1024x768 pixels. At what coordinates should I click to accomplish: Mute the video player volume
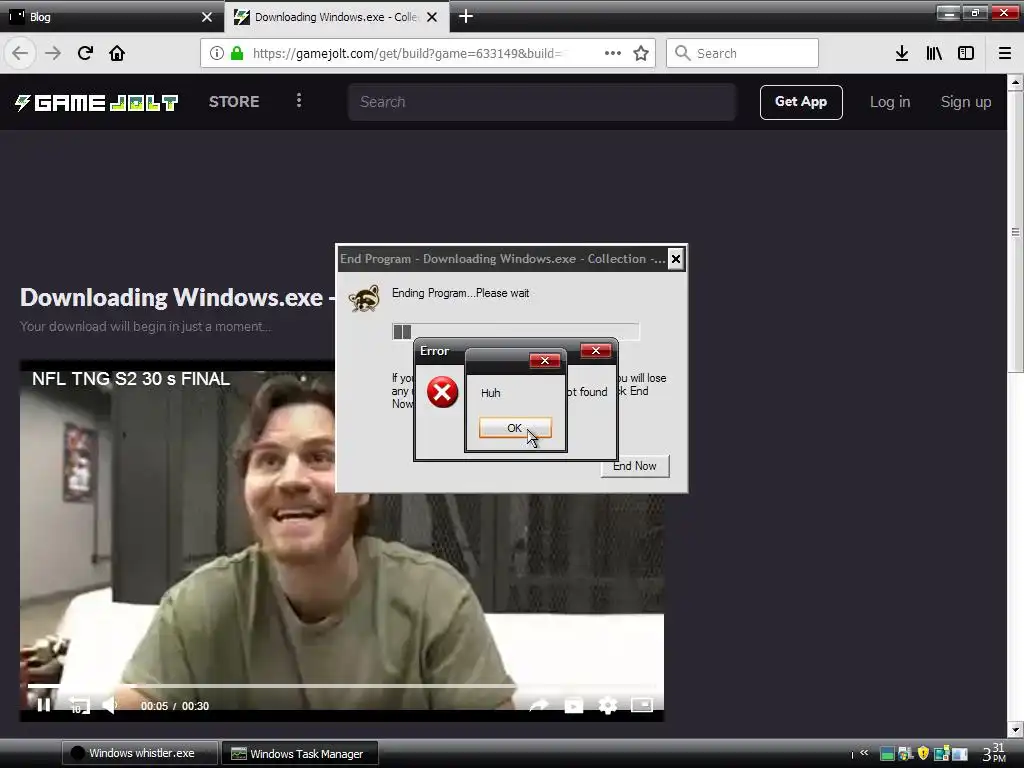coord(110,705)
